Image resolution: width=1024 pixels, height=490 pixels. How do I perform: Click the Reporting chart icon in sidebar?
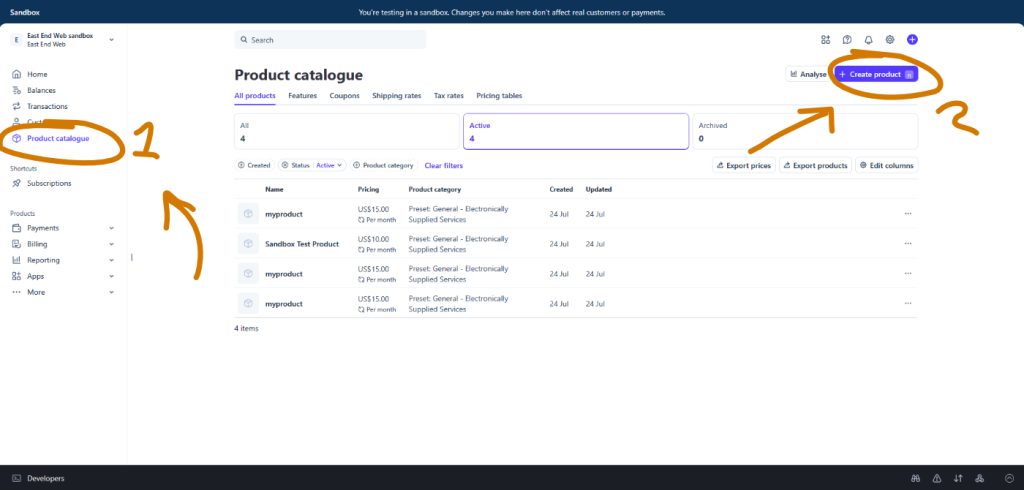(17, 260)
